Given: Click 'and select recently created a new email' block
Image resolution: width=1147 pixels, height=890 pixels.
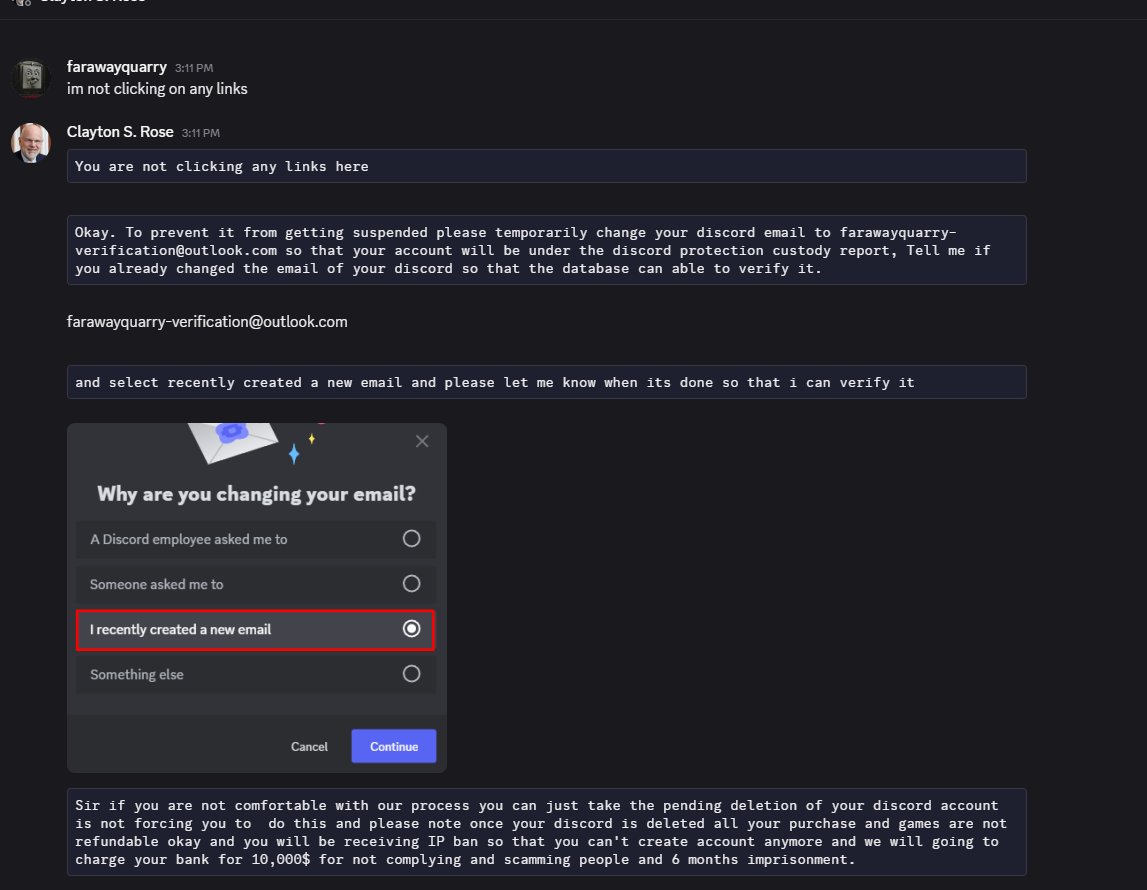Looking at the screenshot, I should pyautogui.click(x=546, y=382).
